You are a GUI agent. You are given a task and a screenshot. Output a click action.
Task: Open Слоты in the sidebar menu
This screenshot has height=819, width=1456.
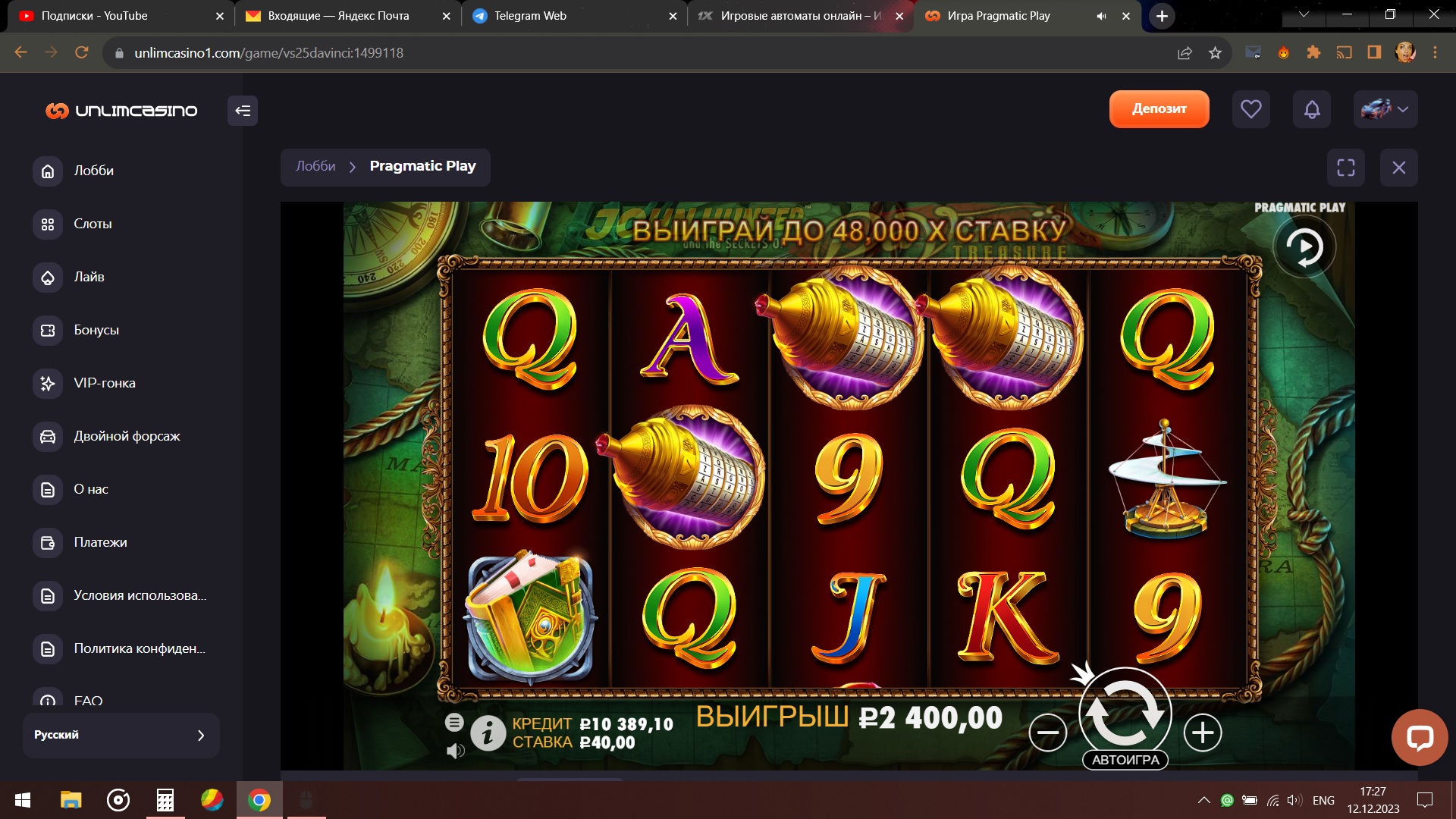click(93, 224)
